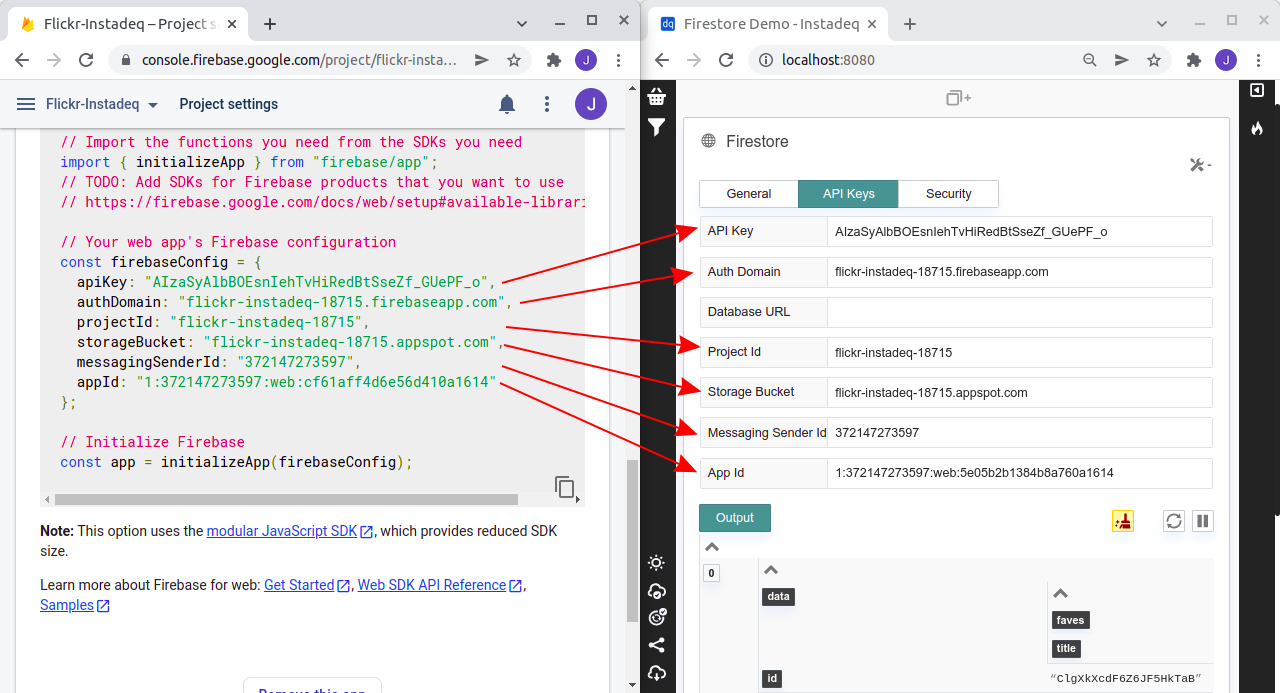The height and width of the screenshot is (693, 1280).
Task: Open new tab in Firebase window
Action: (x=270, y=24)
